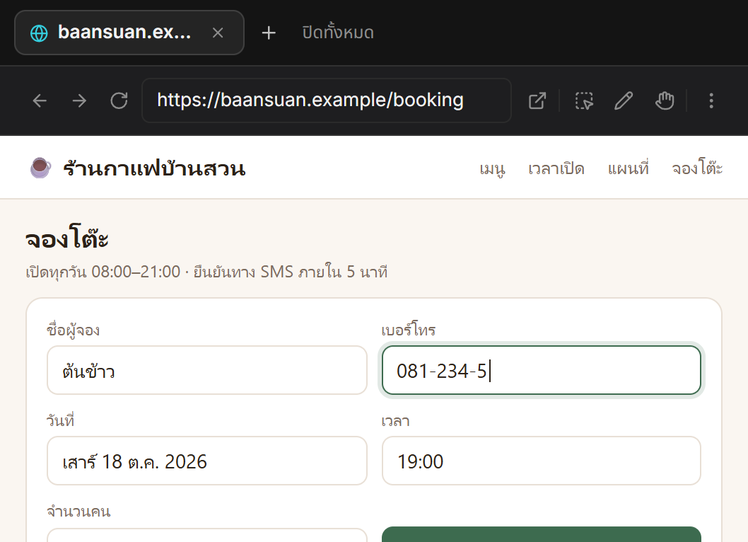Close the baansuan.ex... tab
Screen dimensions: 748x542
218,33
